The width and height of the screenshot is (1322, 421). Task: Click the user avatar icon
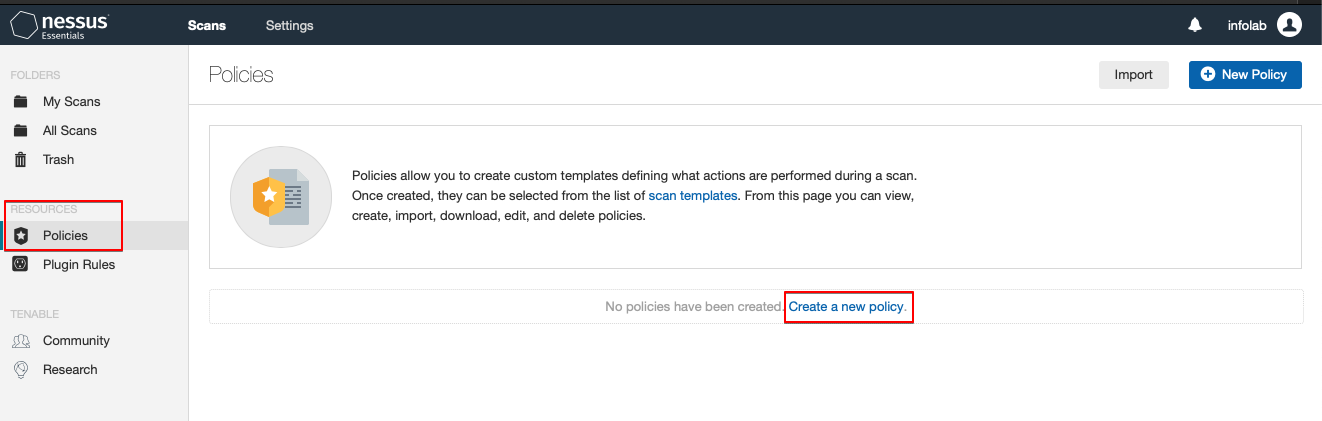pyautogui.click(x=1289, y=25)
